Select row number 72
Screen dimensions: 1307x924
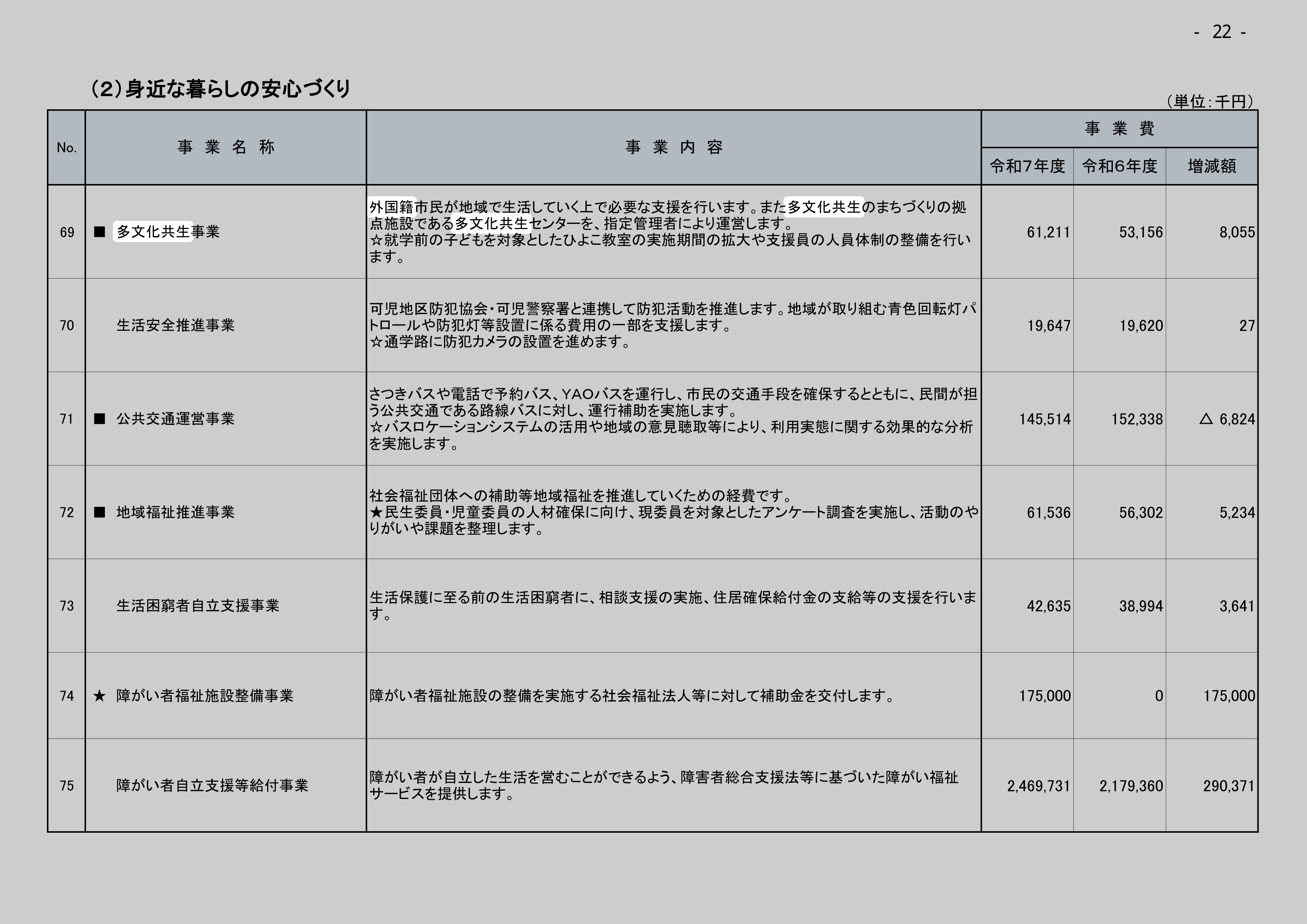[67, 512]
